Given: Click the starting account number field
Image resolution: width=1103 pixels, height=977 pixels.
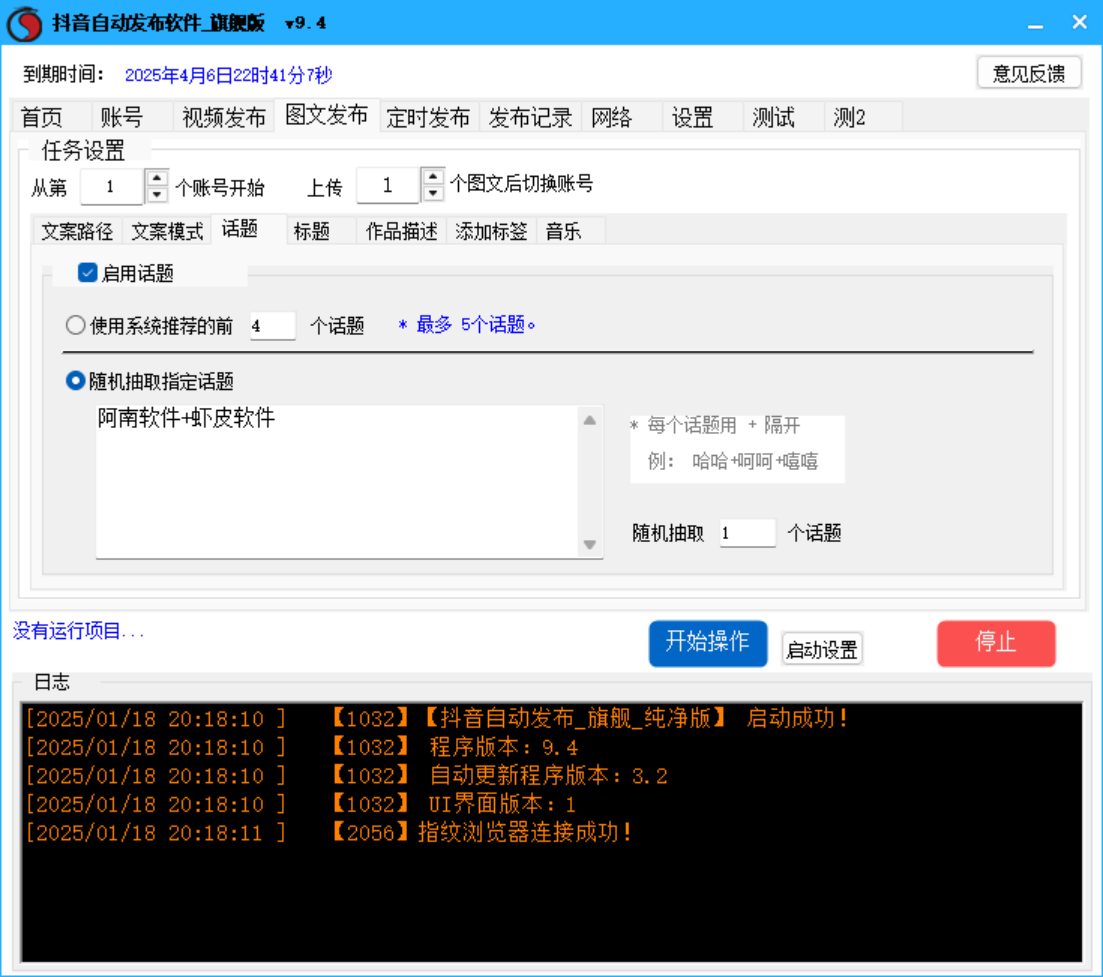Looking at the screenshot, I should point(111,186).
